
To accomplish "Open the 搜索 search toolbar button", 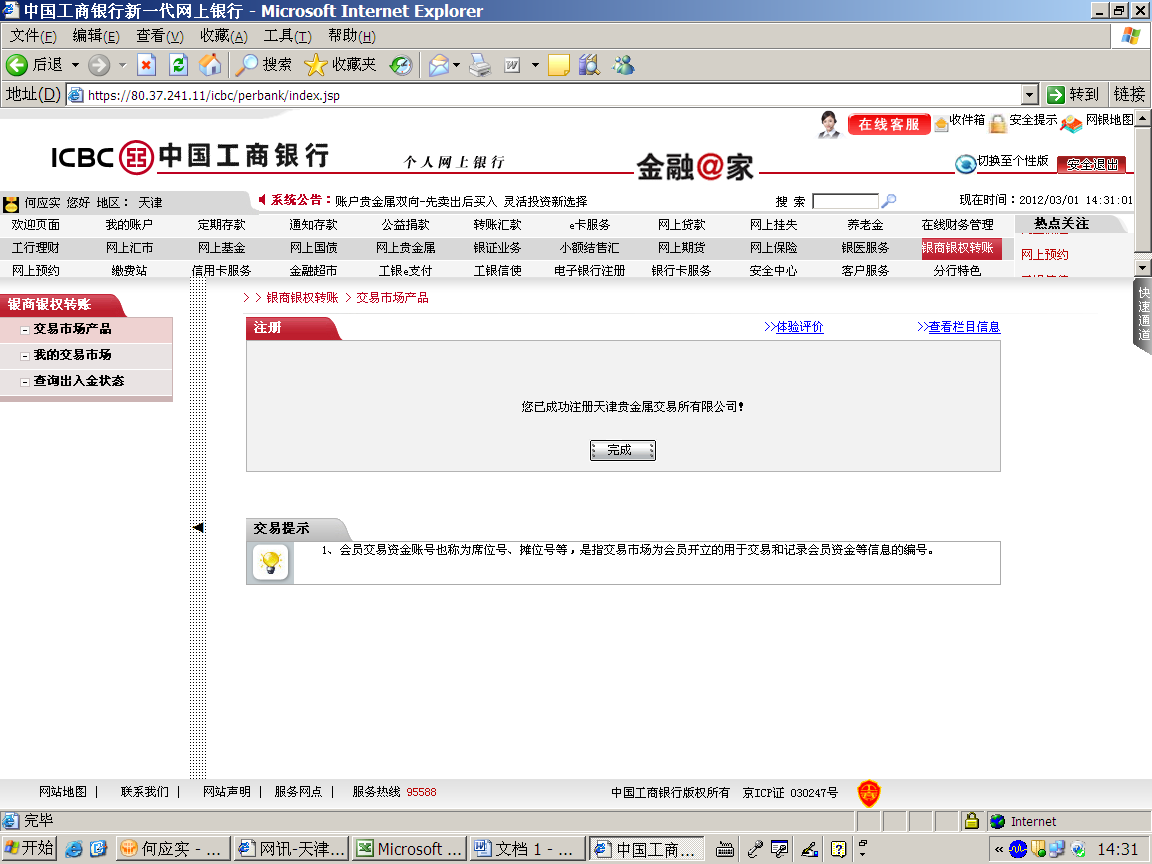I will (264, 65).
